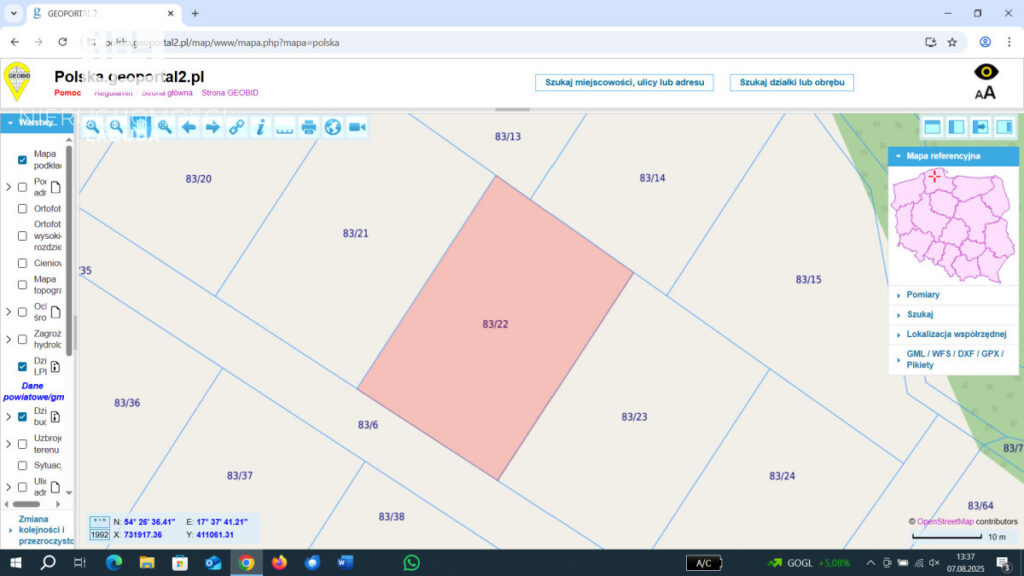Click the ruler measurement tool icon
Screen dimensions: 1024x576
click(x=285, y=127)
